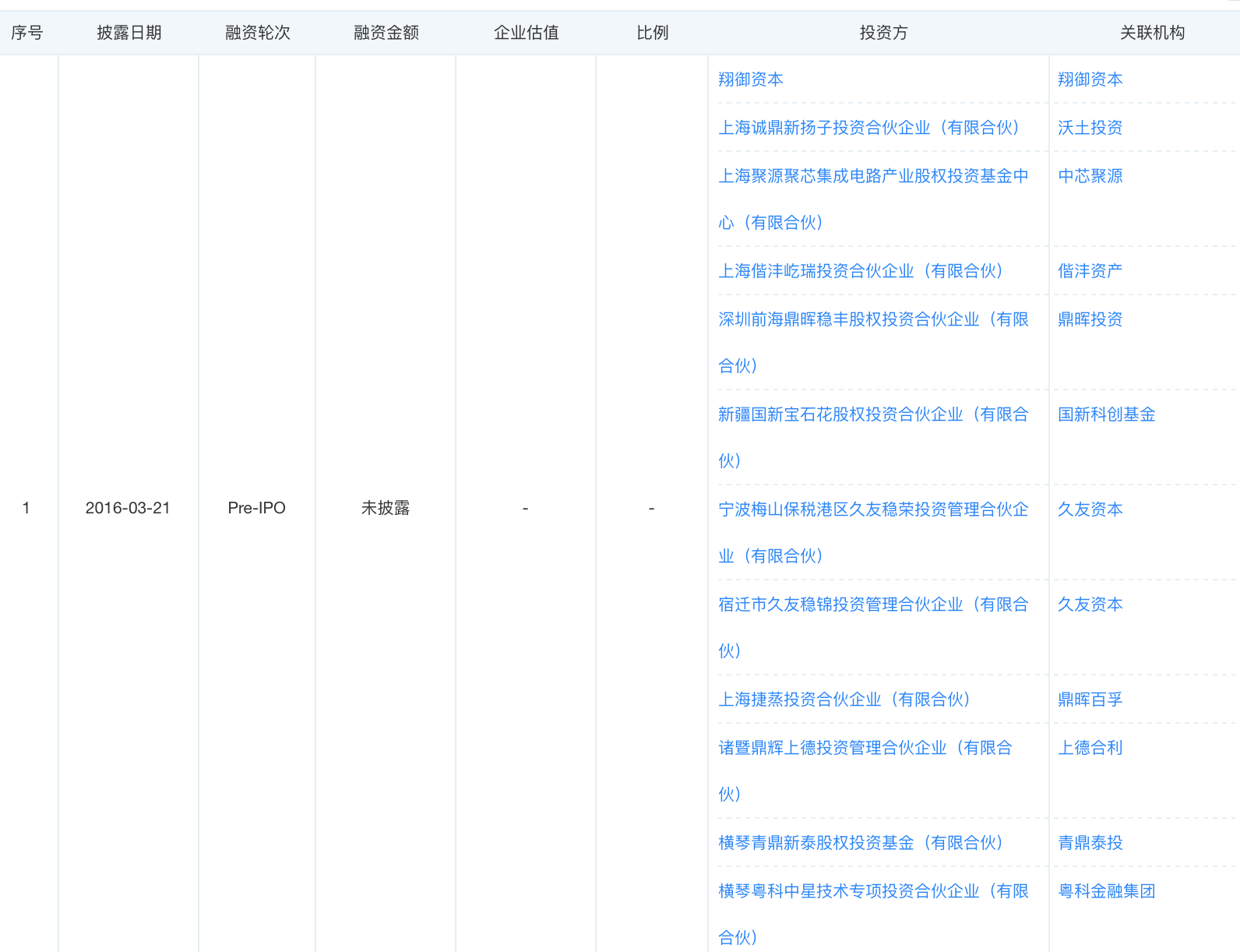The height and width of the screenshot is (952, 1240).
Task: Open related institution 中芯聚源
Action: click(1090, 176)
